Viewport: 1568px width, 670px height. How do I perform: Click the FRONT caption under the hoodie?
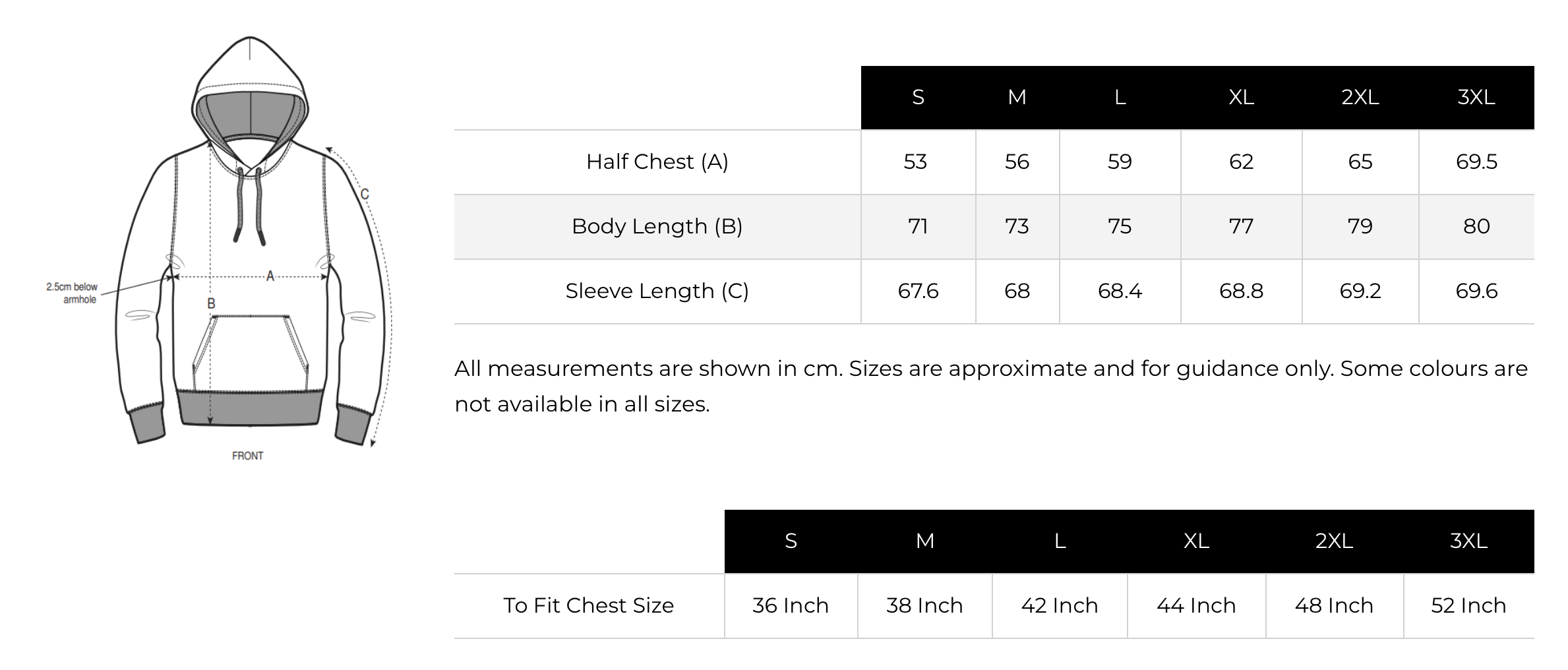[247, 456]
